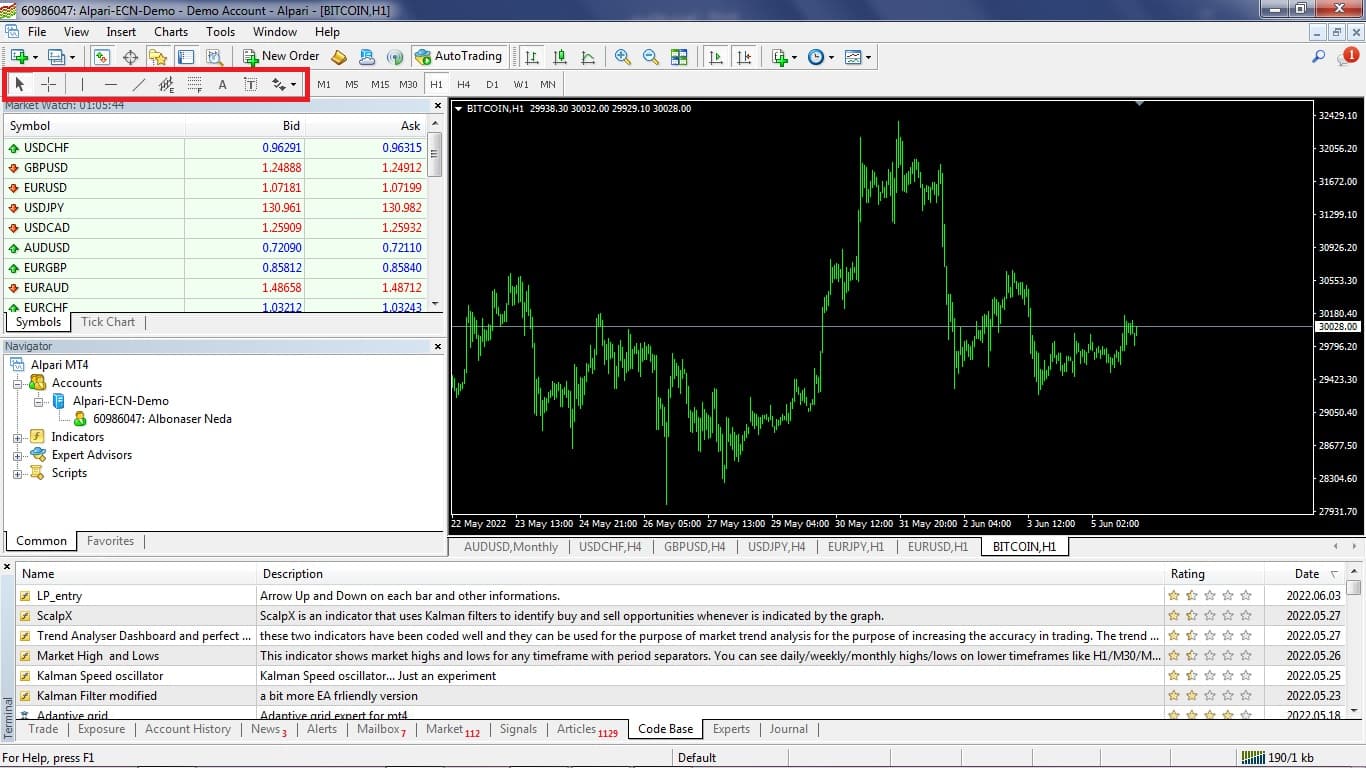
Task: Click the New Order button
Action: pos(280,57)
